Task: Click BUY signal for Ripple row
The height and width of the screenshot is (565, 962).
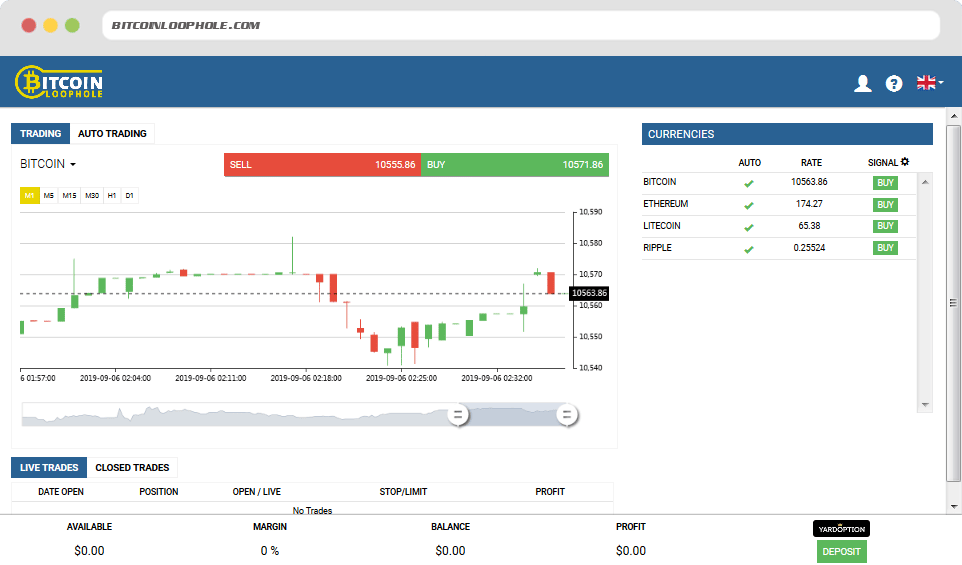Action: (x=885, y=248)
